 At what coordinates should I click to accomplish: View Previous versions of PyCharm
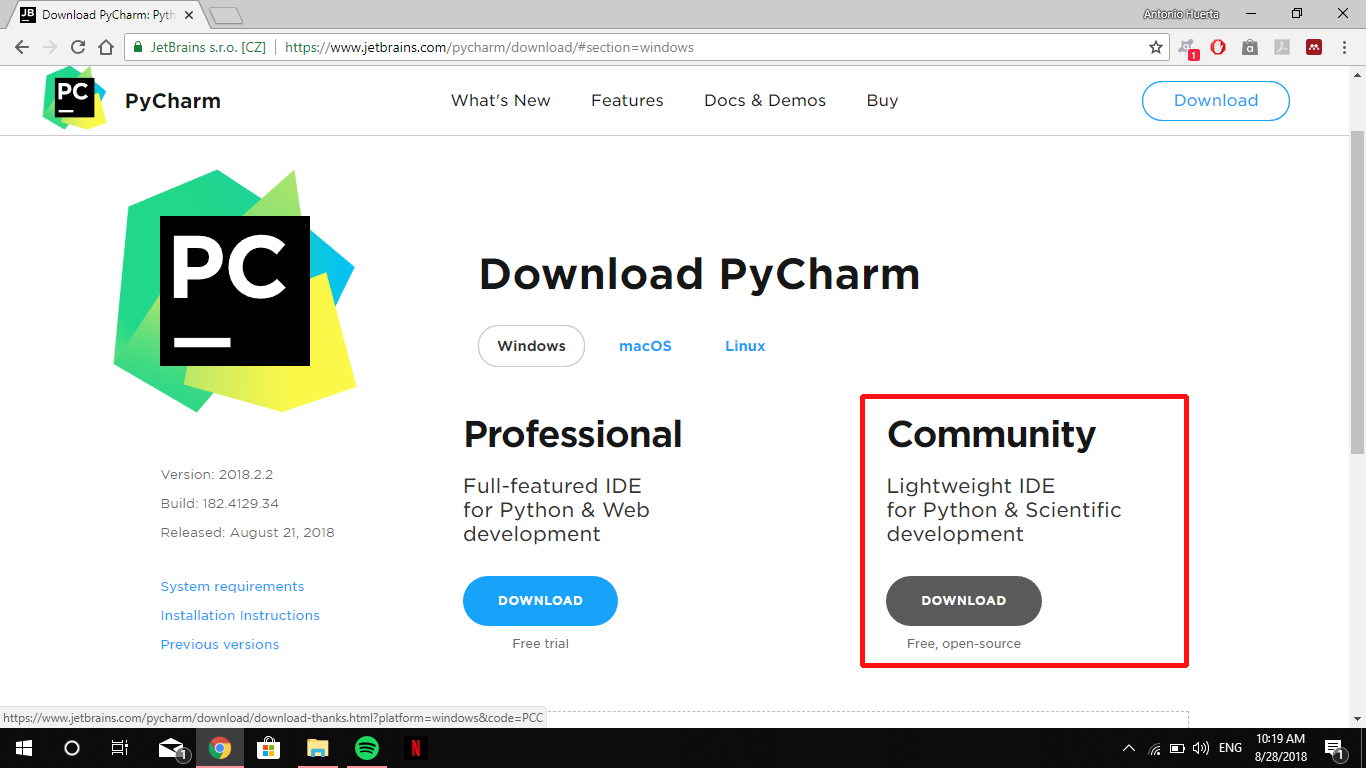point(219,644)
